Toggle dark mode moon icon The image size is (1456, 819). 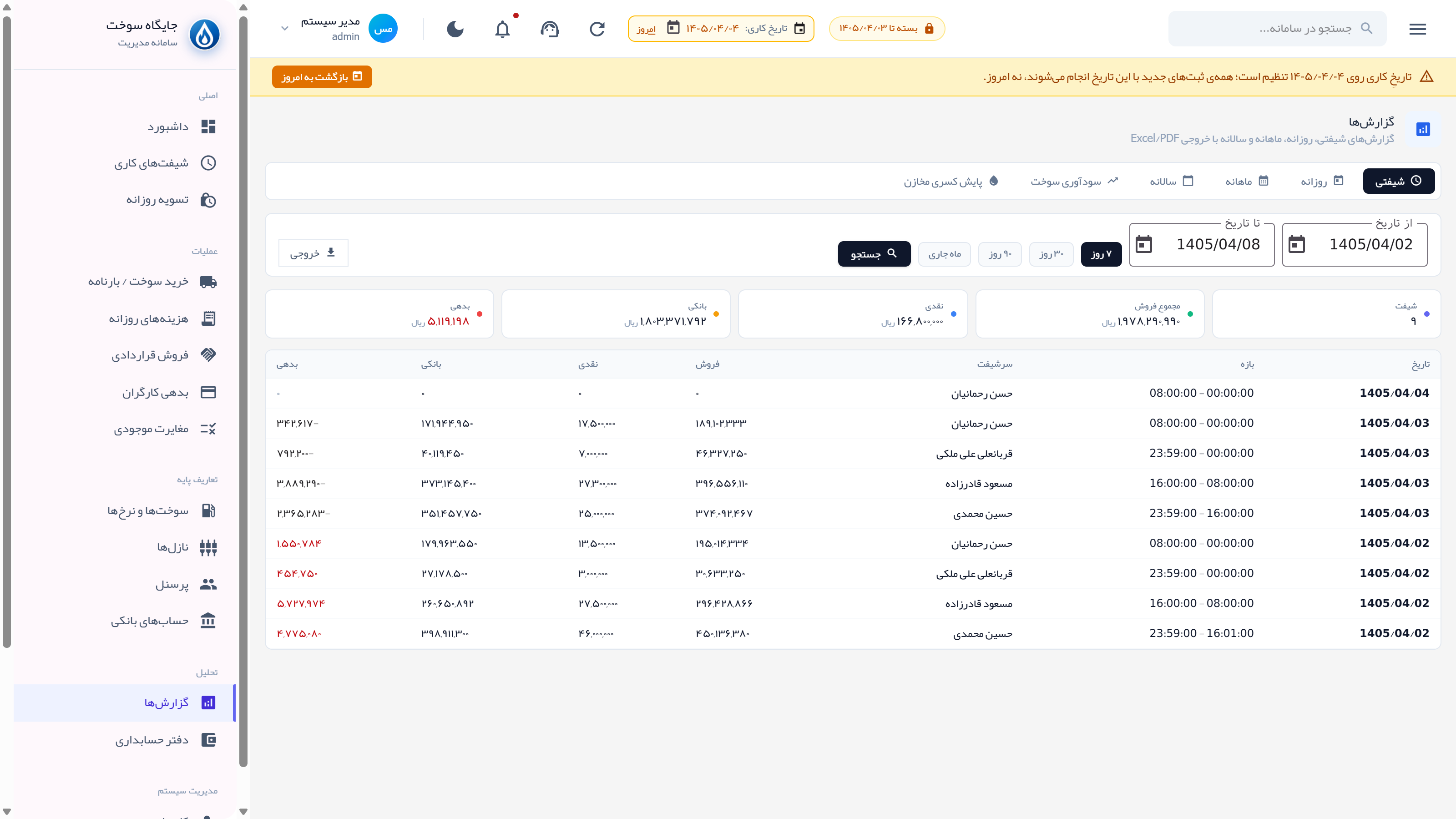coord(455,29)
